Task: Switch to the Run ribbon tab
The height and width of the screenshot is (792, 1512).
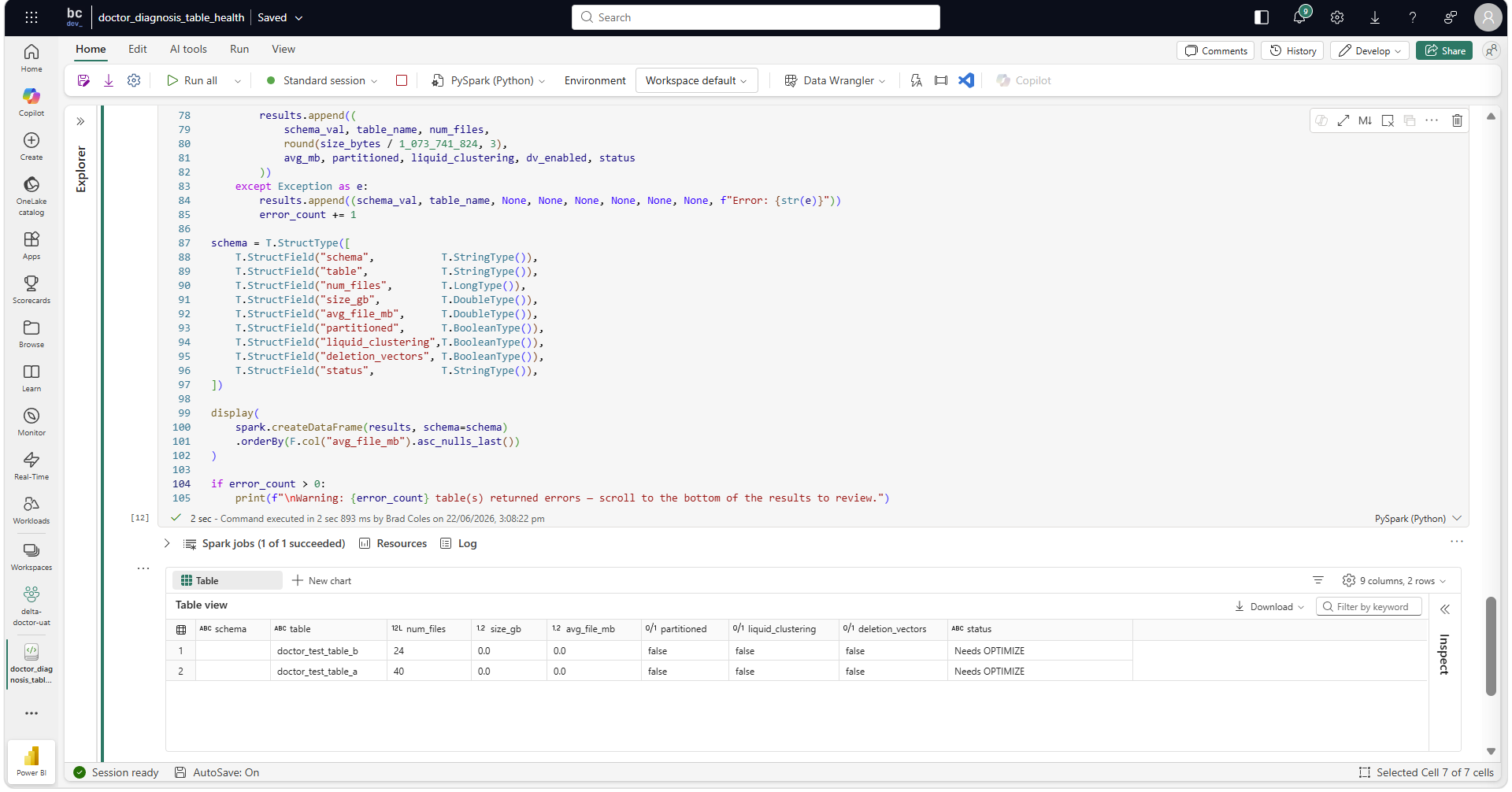Action: point(239,49)
